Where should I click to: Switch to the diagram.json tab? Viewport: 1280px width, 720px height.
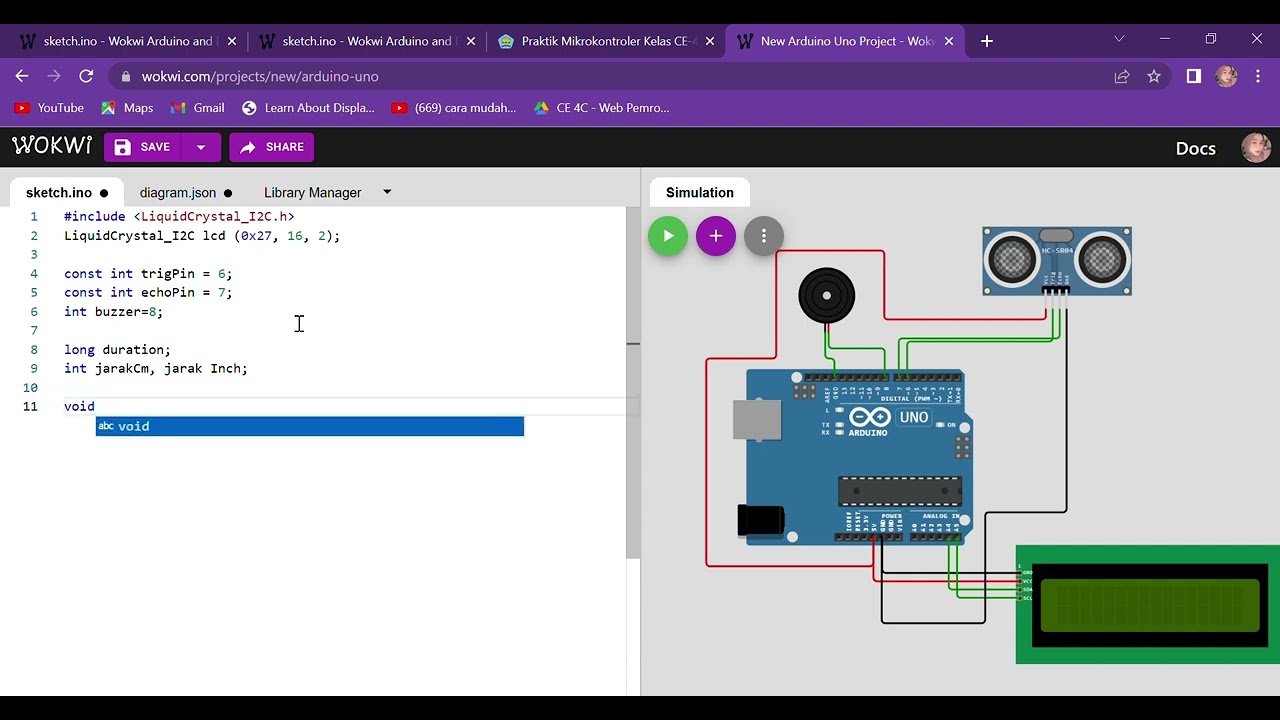[x=185, y=192]
